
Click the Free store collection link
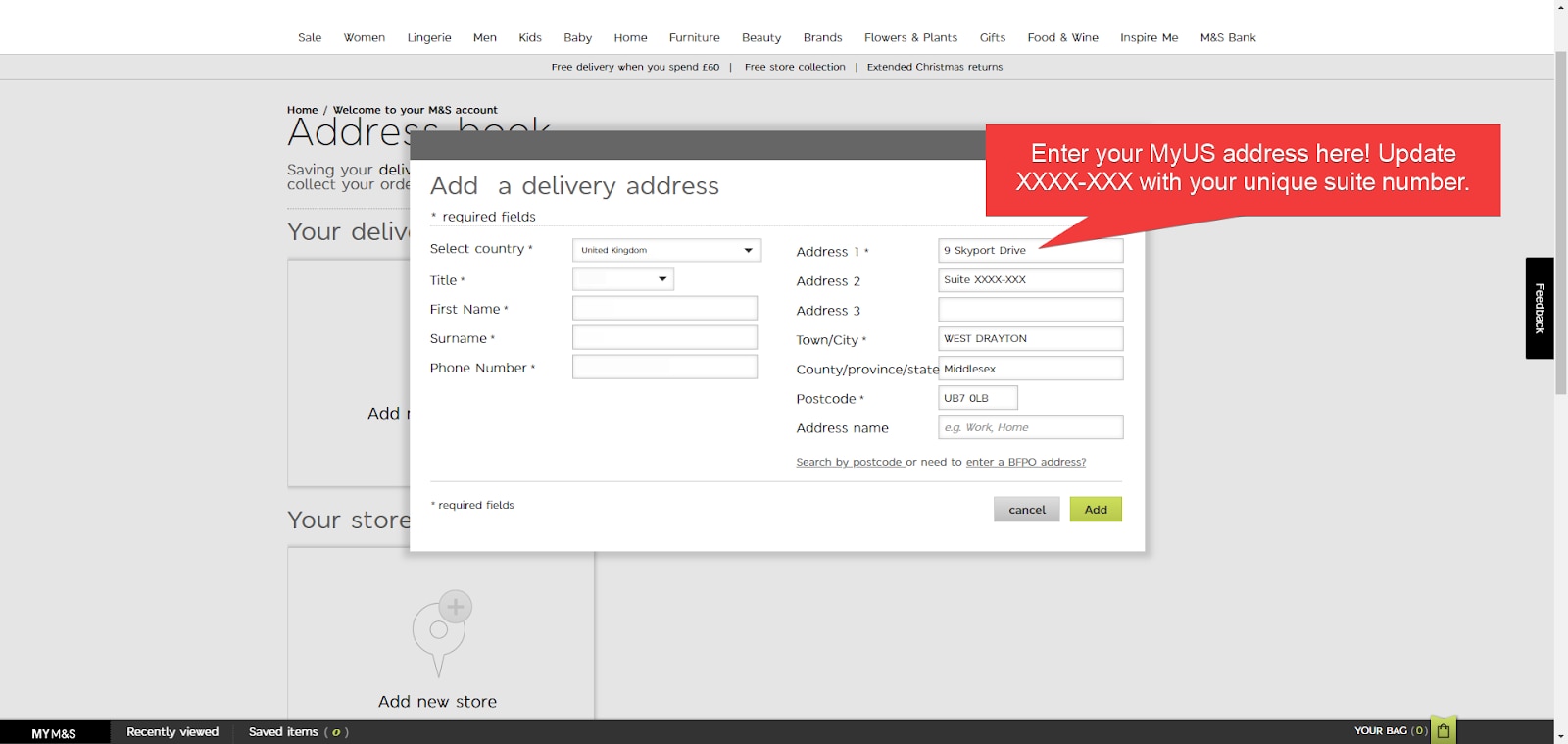tap(795, 67)
